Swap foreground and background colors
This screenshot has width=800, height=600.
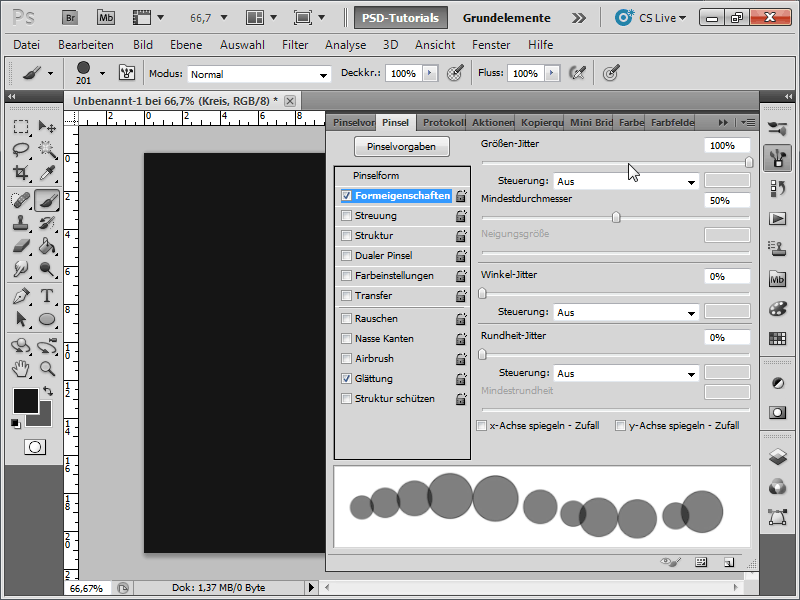(48, 391)
